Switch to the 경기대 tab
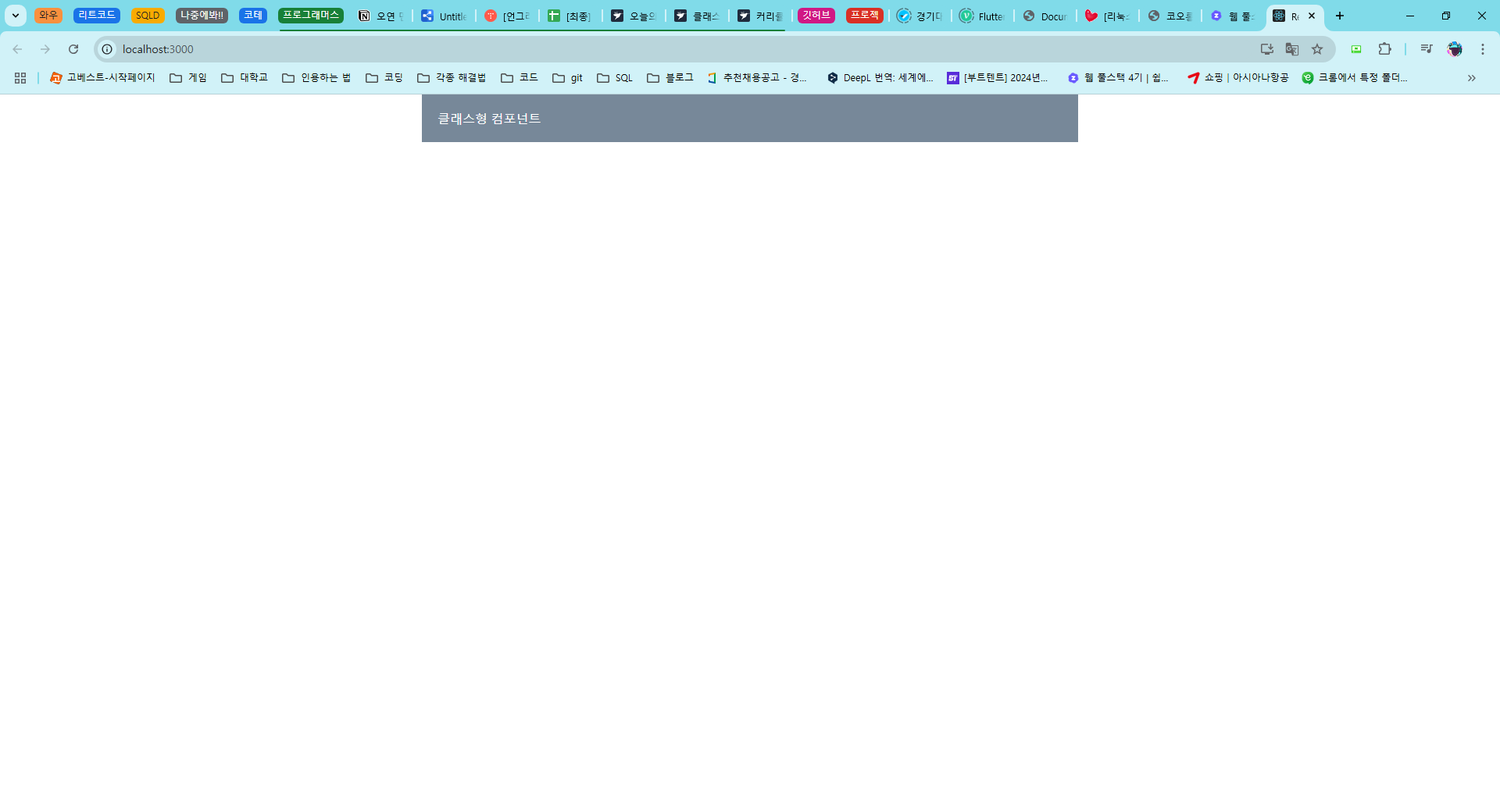Screen dimensions: 1500x812 [x=920, y=16]
